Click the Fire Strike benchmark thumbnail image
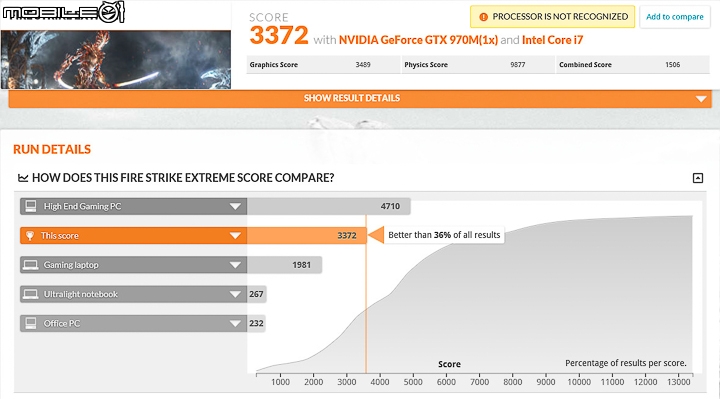This screenshot has width=720, height=399. (x=116, y=59)
